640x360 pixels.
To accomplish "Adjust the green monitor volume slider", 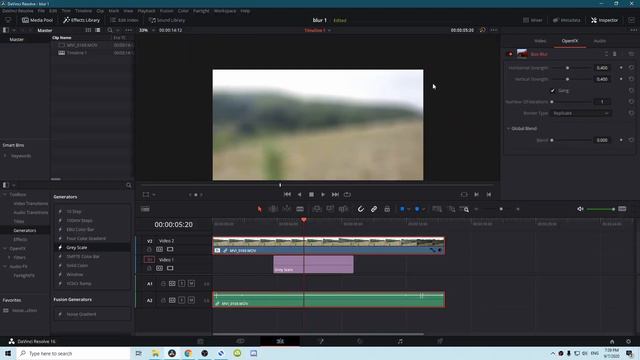I will (600, 209).
